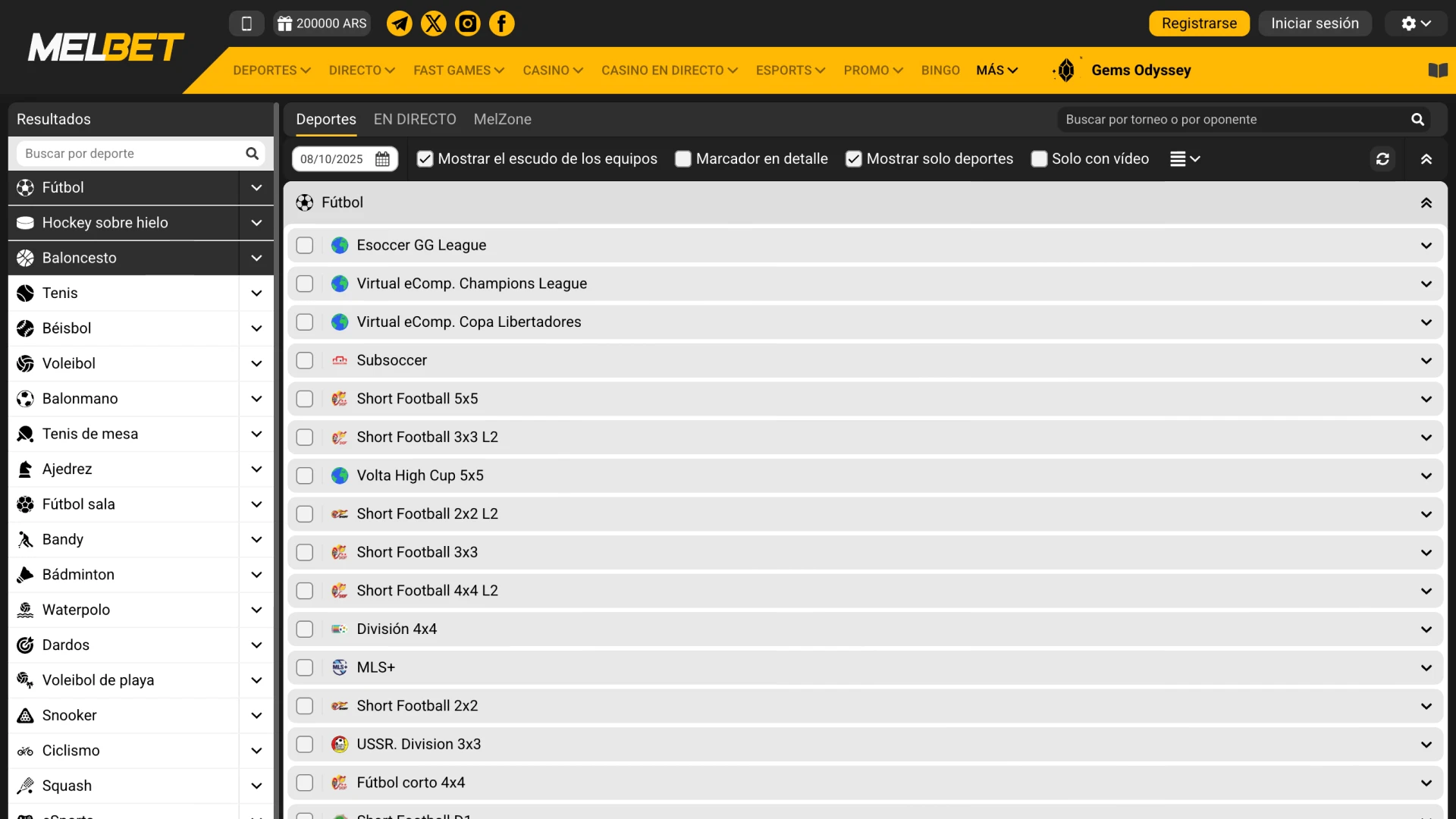Expand the Subsoccer league row
The width and height of the screenshot is (1456, 819).
pyautogui.click(x=1426, y=360)
